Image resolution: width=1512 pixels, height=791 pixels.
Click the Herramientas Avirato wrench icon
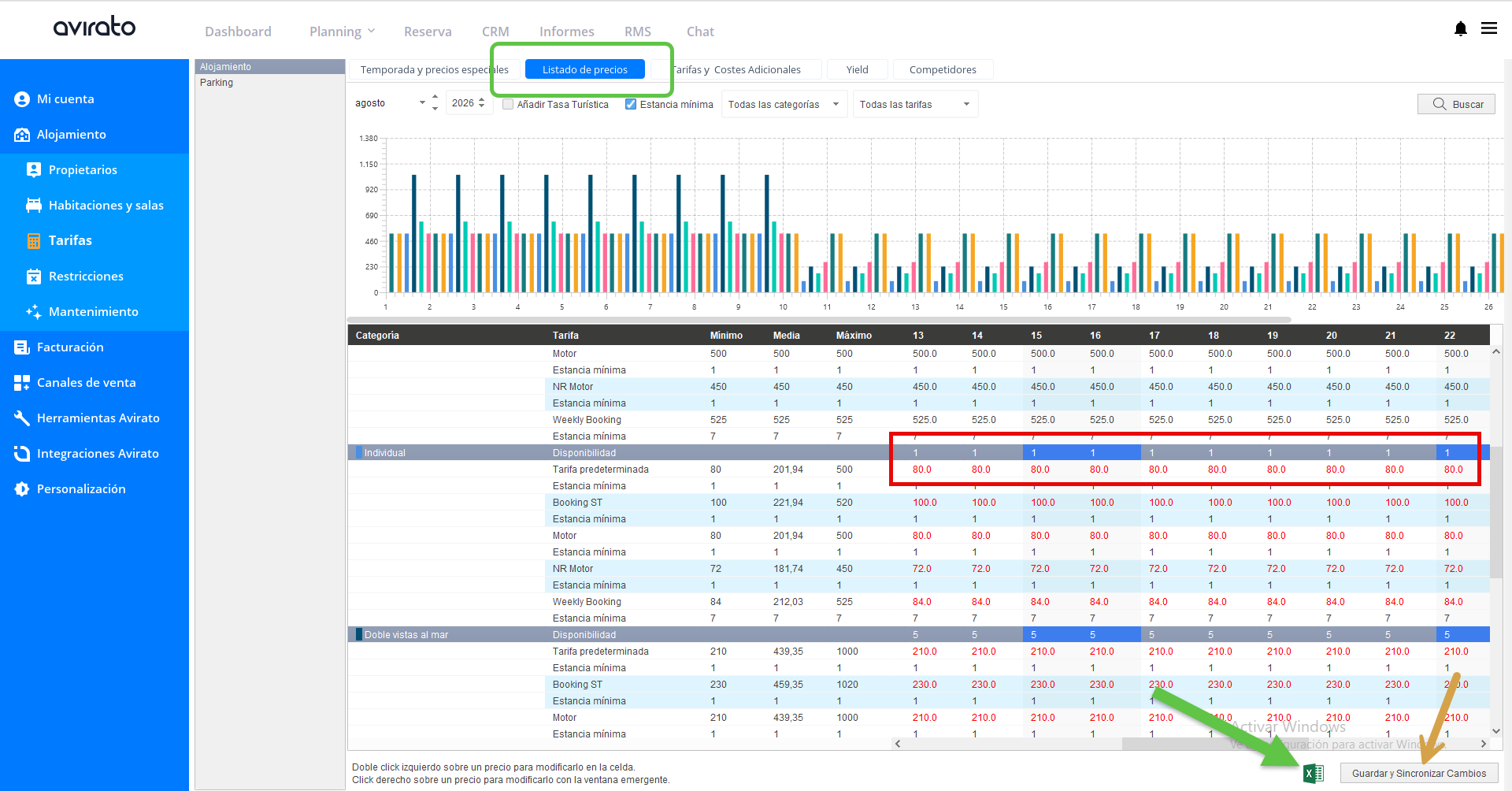pos(22,418)
